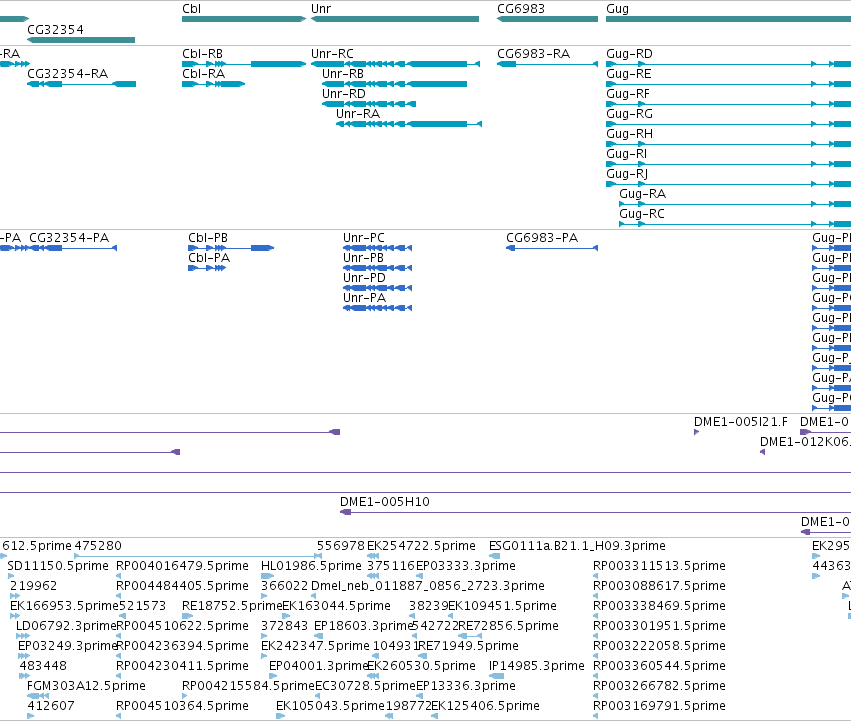Select the EC30728.5prime EST
The width and height of the screenshot is (851, 721).
318,696
